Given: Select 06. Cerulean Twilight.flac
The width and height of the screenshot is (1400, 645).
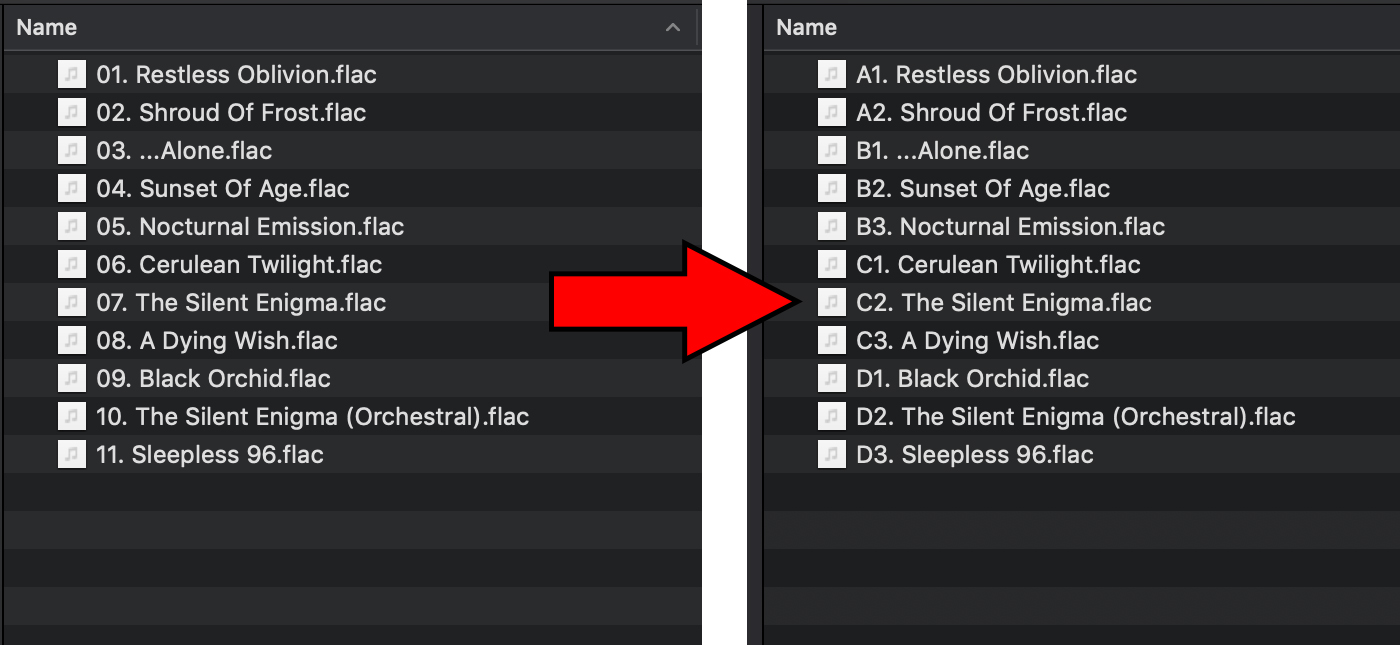Looking at the screenshot, I should click(239, 265).
